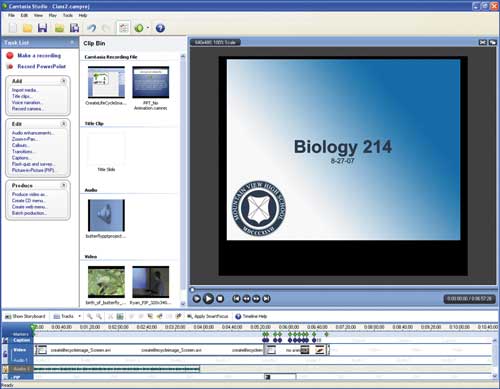The image size is (500, 389).
Task: Click the greyed-out redo arrow icon
Action: pos(106,28)
